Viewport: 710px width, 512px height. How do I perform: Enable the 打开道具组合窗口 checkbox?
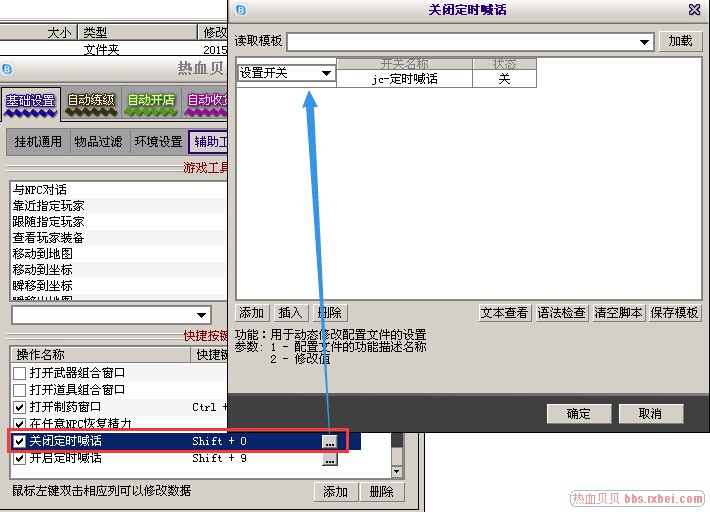pyautogui.click(x=19, y=390)
